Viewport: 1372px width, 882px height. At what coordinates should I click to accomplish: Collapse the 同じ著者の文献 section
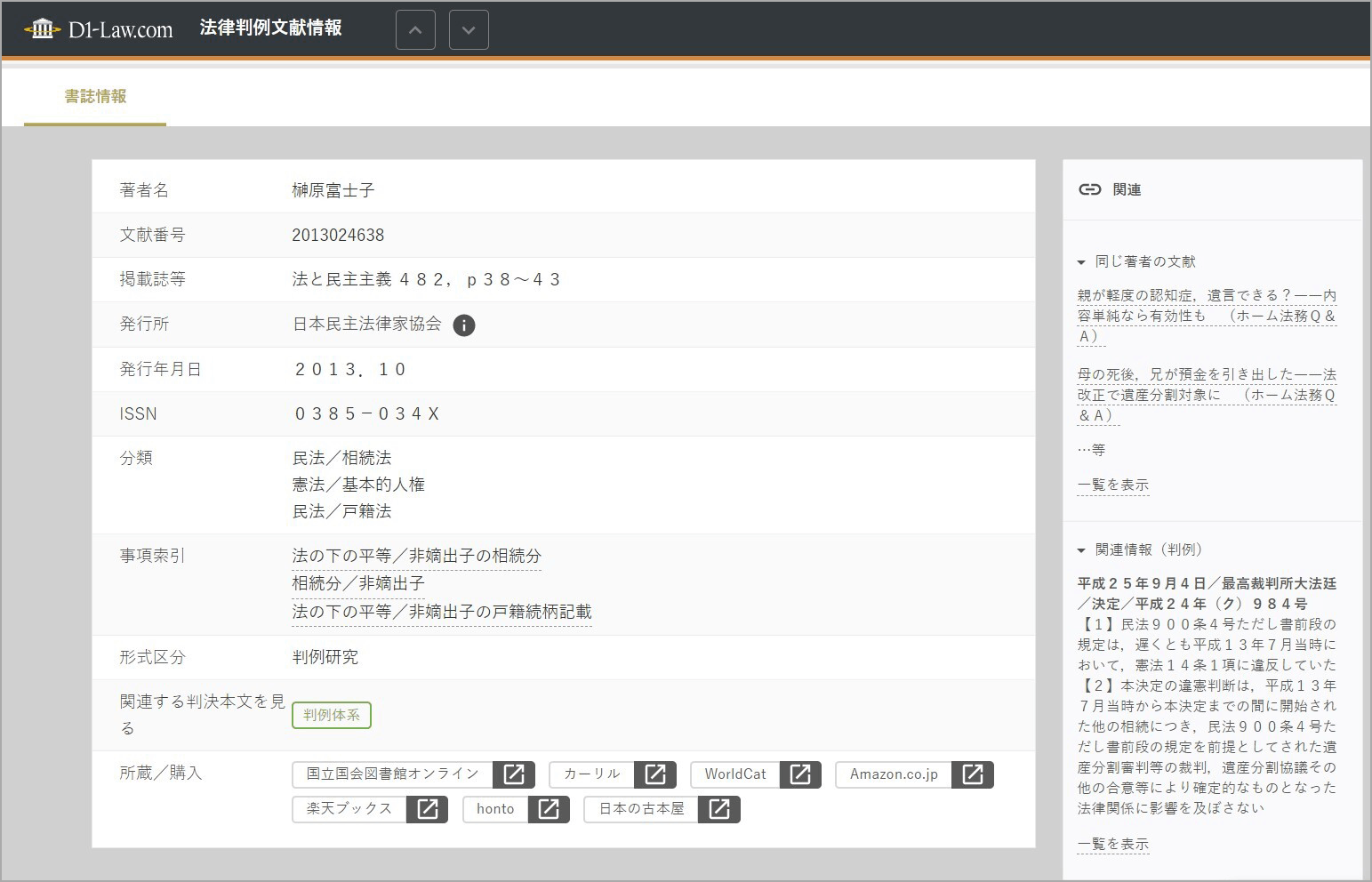coord(1081,262)
